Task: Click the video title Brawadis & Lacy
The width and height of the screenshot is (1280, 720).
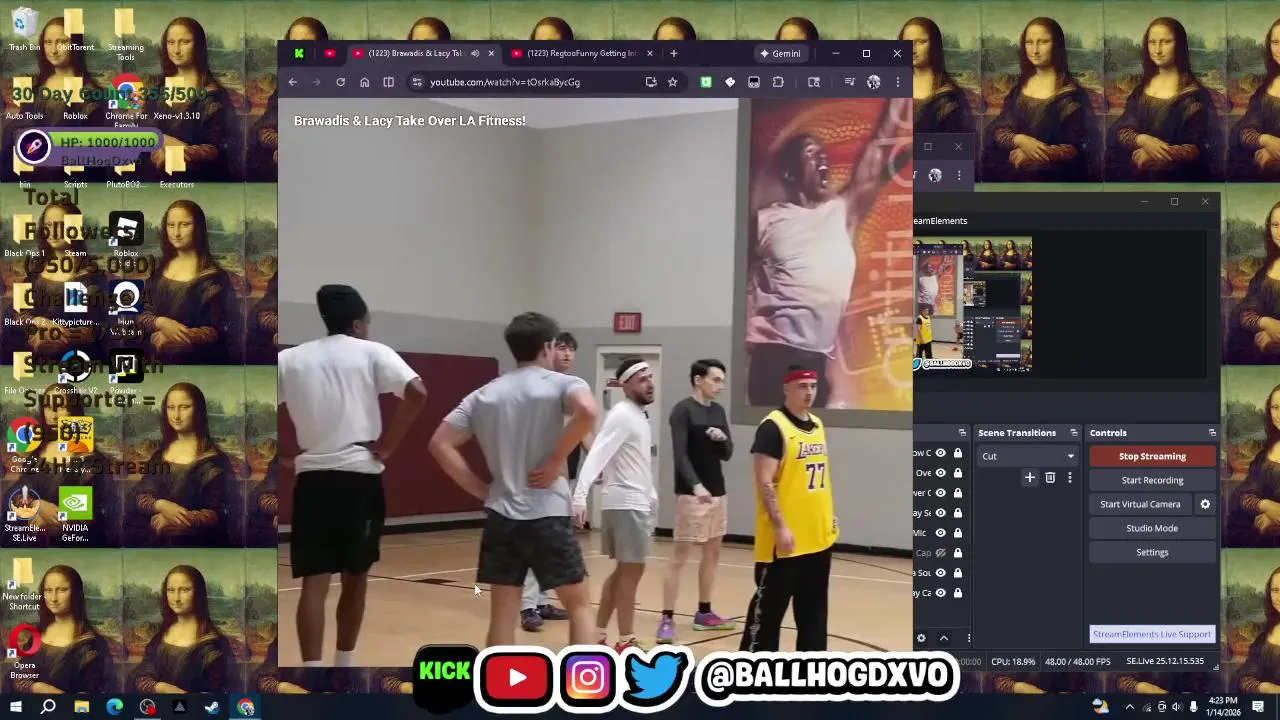Action: click(x=409, y=121)
